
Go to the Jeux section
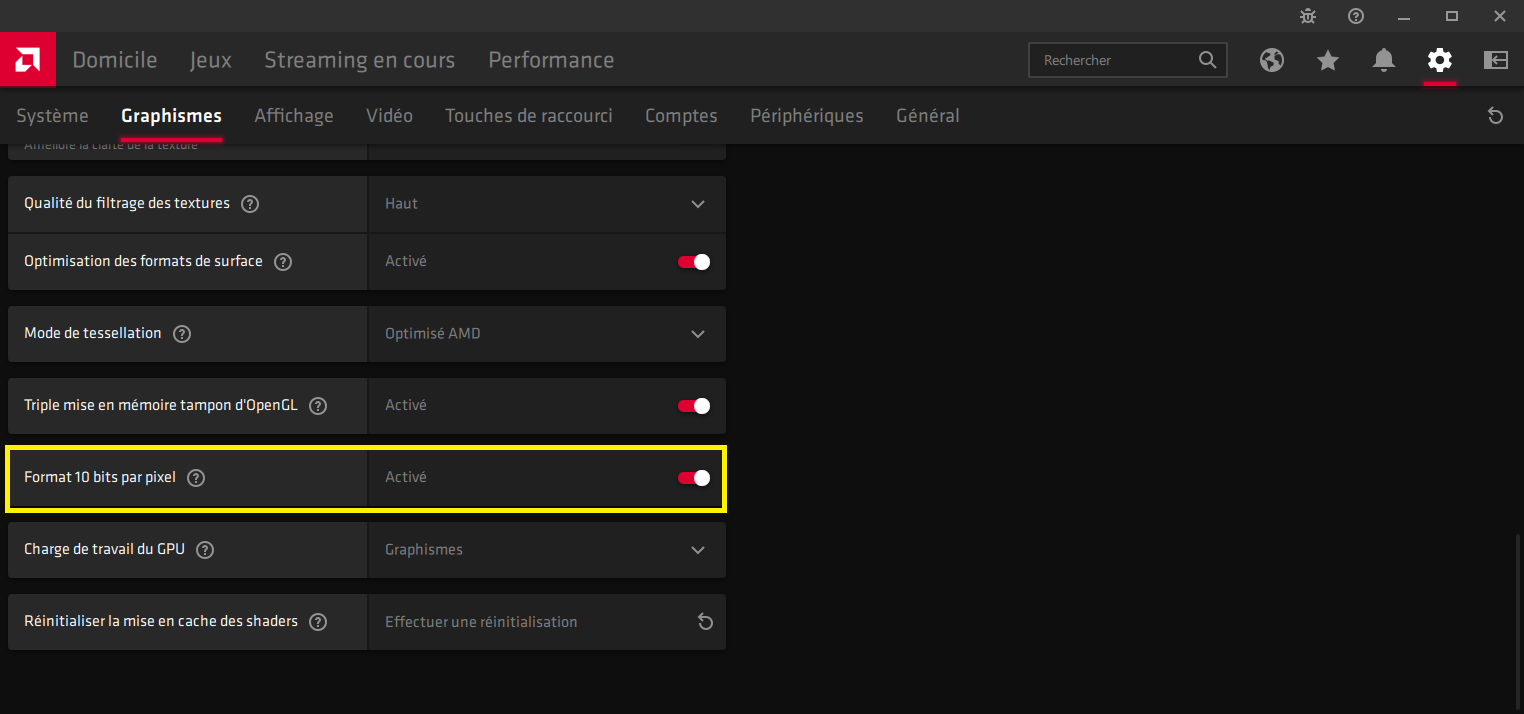[x=210, y=60]
